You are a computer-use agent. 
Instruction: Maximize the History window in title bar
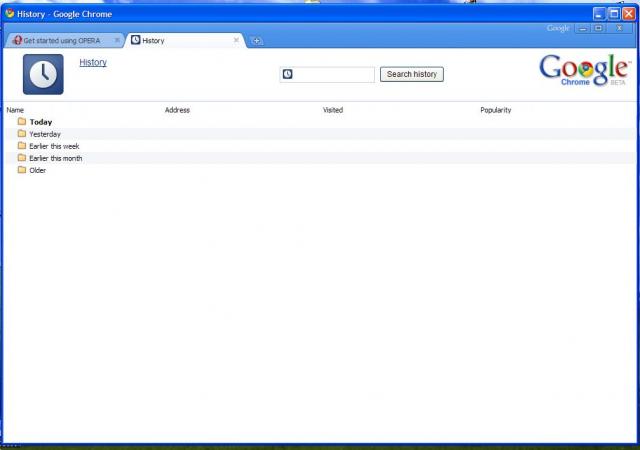point(614,14)
